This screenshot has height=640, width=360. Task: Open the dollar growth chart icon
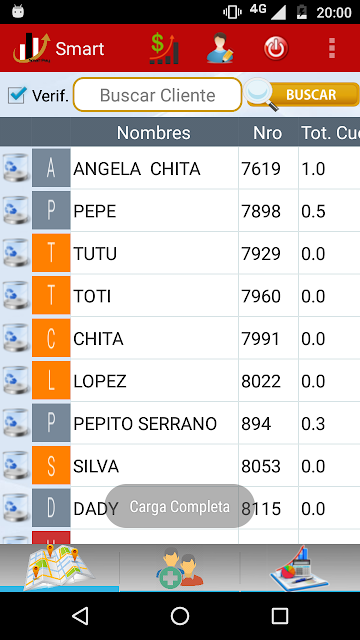coord(164,49)
